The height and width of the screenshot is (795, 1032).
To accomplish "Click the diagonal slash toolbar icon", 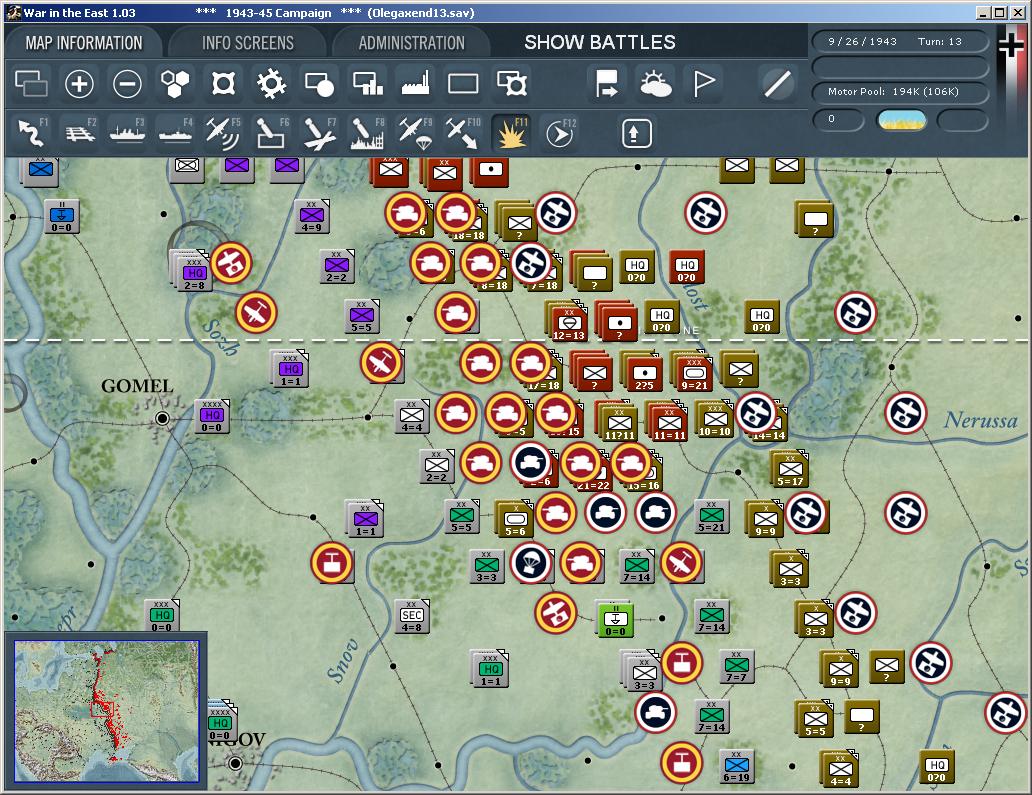I will click(x=777, y=84).
